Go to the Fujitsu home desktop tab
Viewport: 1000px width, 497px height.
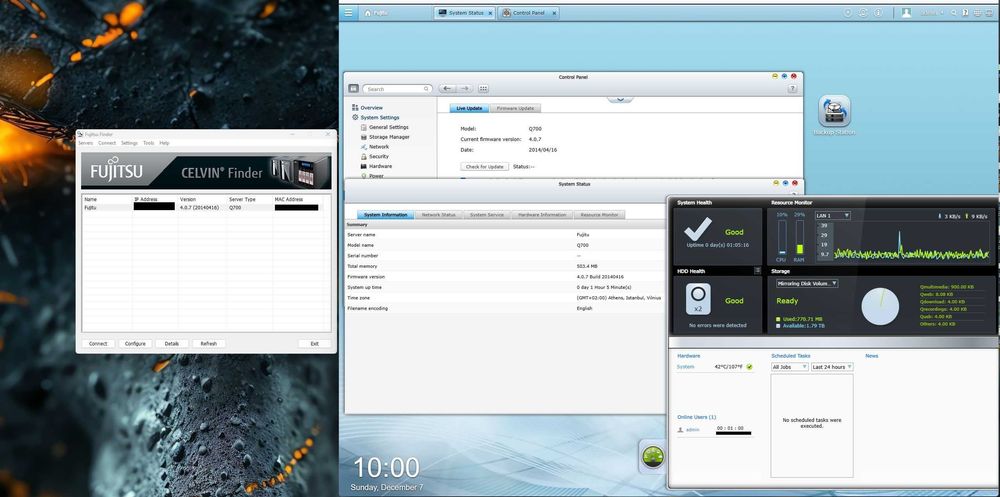click(376, 13)
